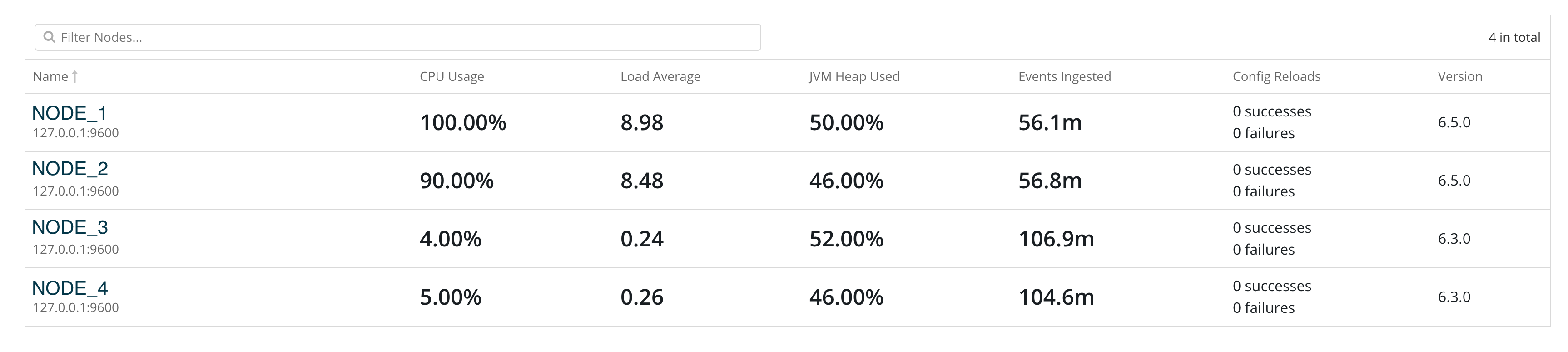Click the magnifier icon in the filter box

(x=50, y=37)
